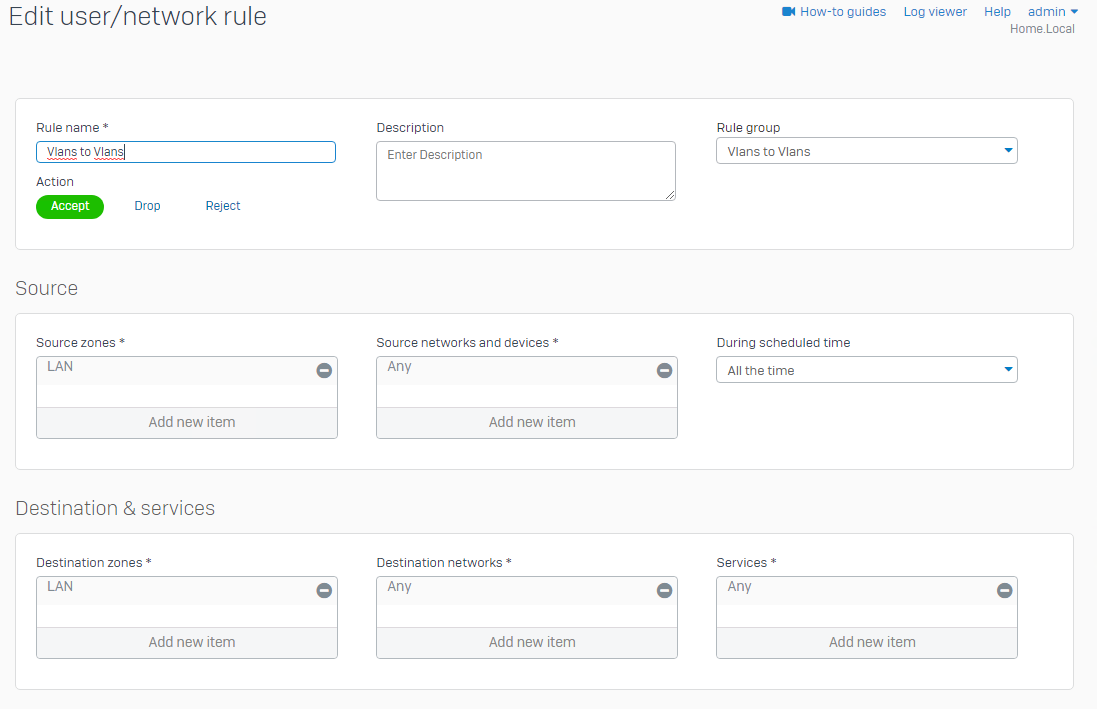
Task: Select the Reject action
Action: pos(223,206)
